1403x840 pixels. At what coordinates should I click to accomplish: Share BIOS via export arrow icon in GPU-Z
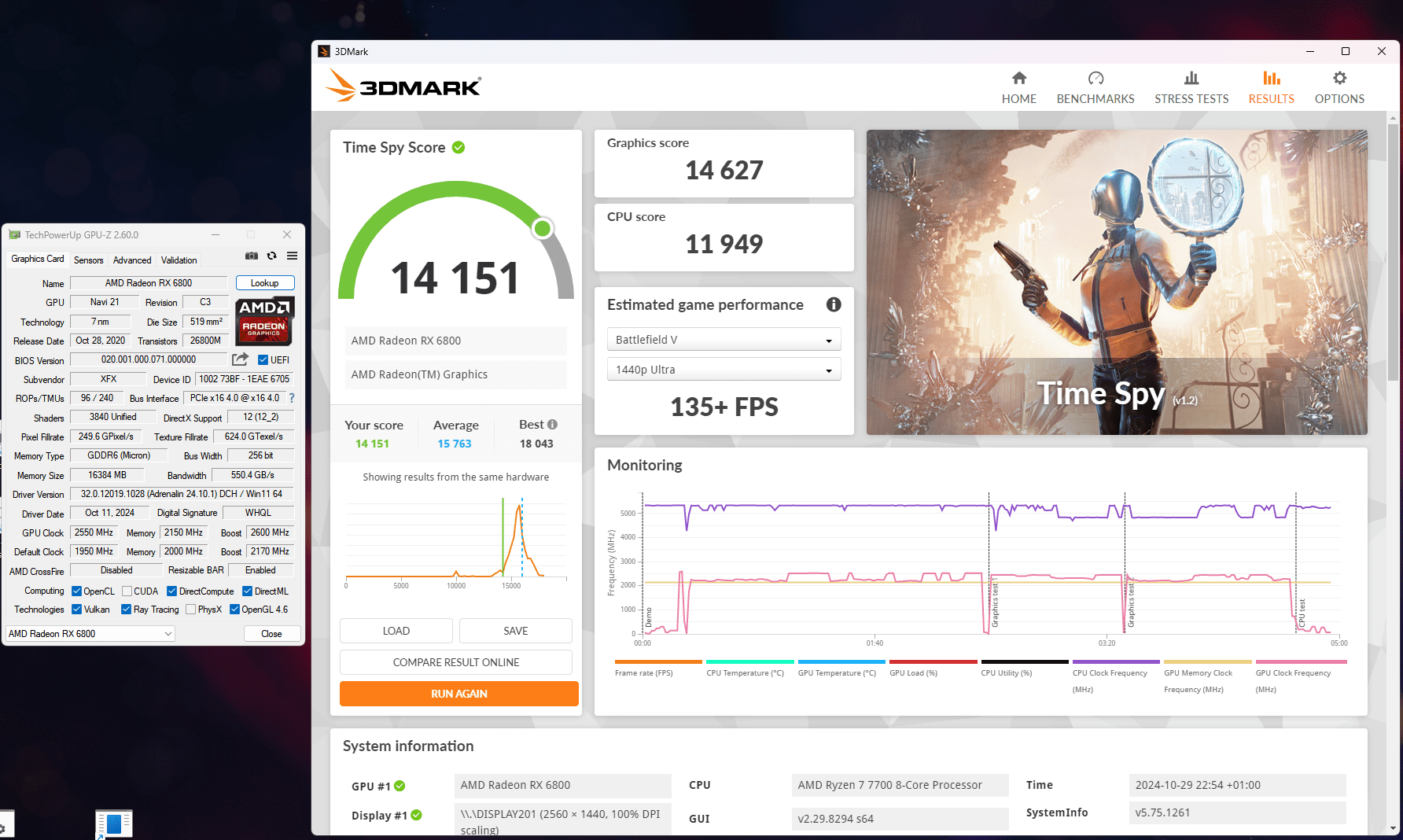coord(241,359)
